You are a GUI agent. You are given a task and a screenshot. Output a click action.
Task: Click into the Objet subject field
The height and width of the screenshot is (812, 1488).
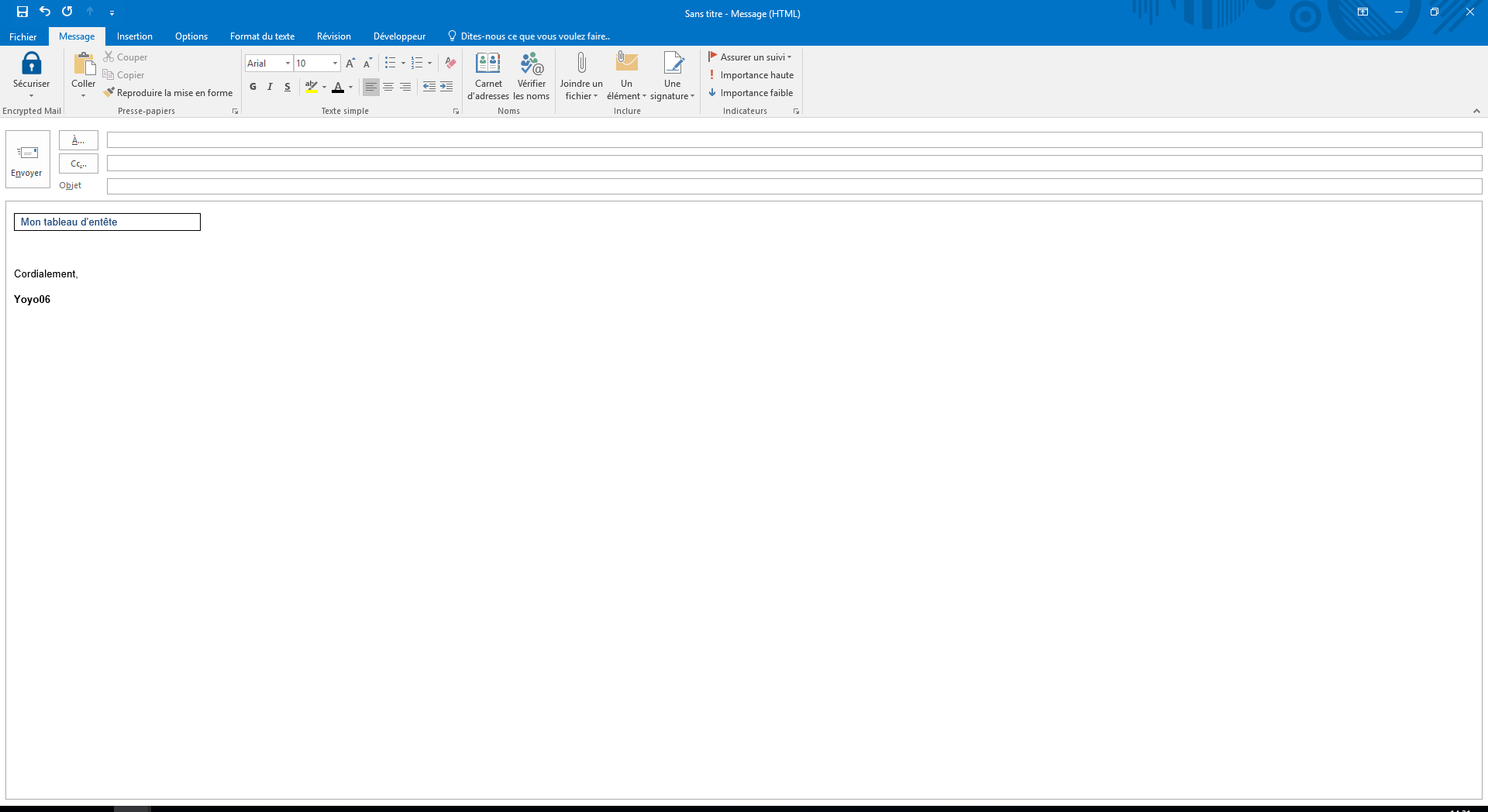click(794, 187)
